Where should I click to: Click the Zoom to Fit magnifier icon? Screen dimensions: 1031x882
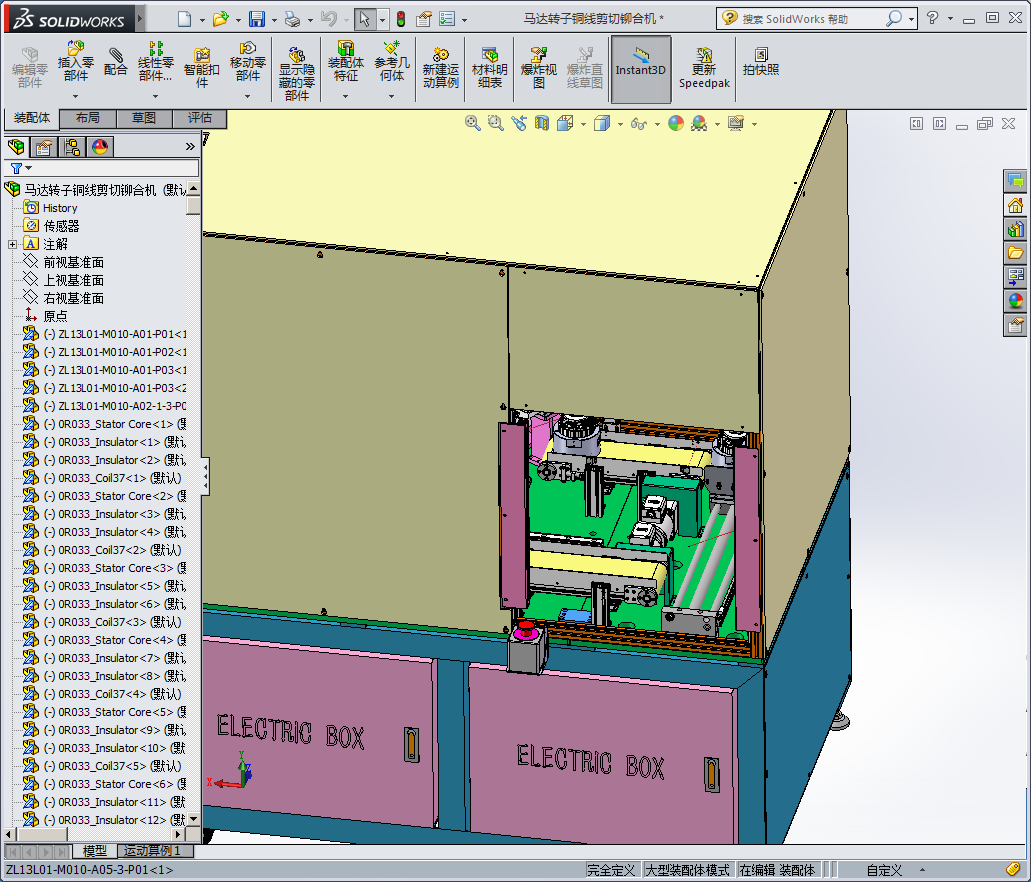[x=473, y=123]
